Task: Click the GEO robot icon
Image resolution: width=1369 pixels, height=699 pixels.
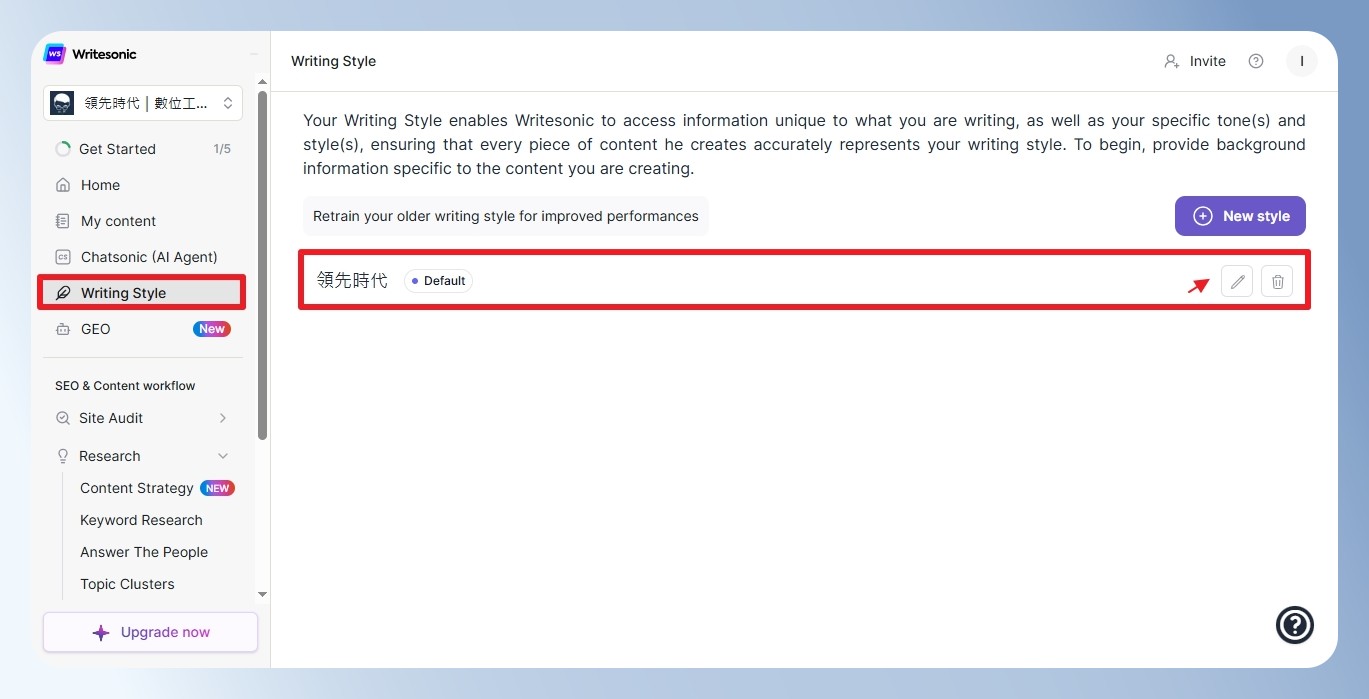Action: click(x=63, y=329)
